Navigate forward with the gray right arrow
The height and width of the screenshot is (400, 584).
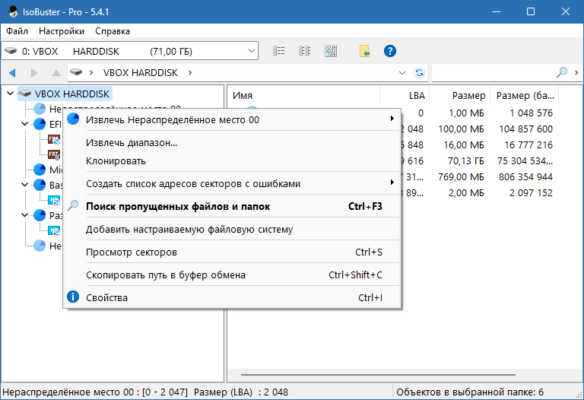tap(34, 73)
